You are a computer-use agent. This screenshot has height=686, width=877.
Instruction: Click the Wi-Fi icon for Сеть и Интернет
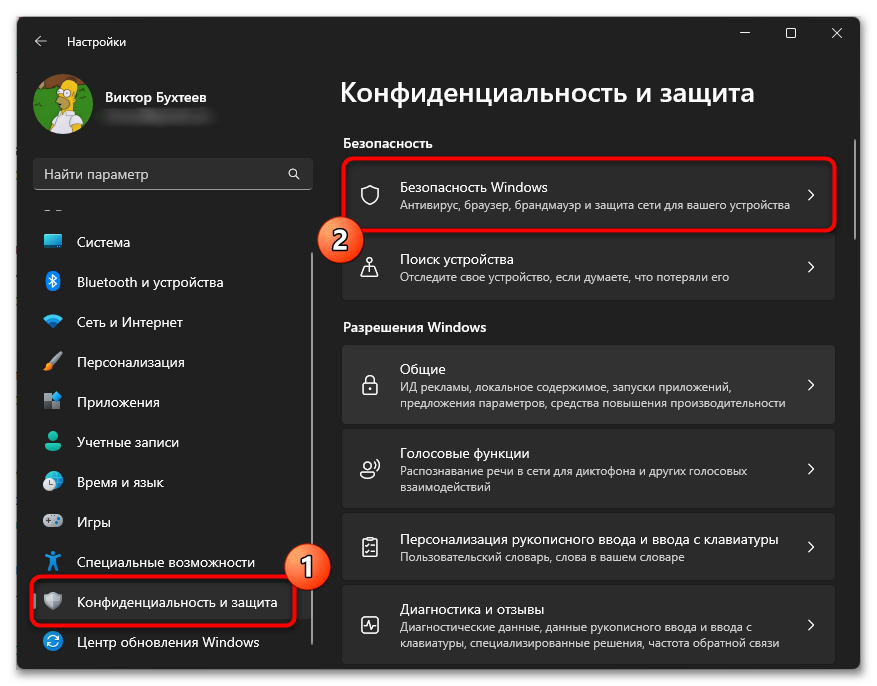tap(53, 321)
